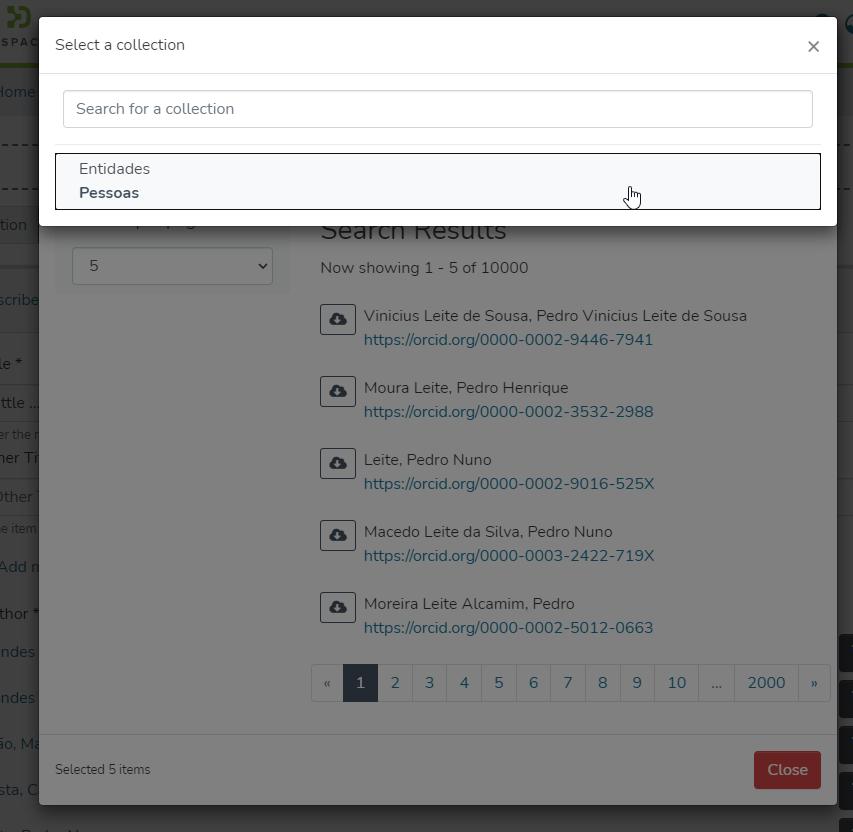
Task: Select current page 1 in pagination
Action: click(360, 683)
